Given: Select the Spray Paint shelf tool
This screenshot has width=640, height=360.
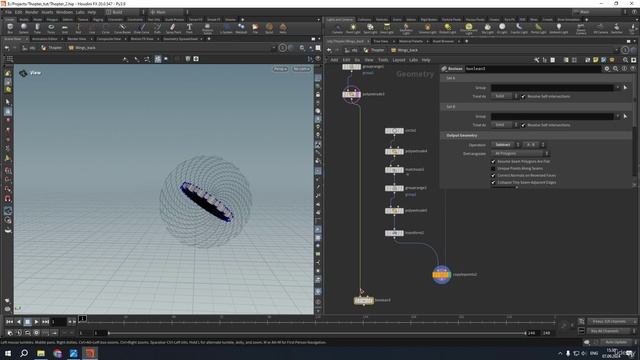Looking at the screenshot, I should click(173, 28).
